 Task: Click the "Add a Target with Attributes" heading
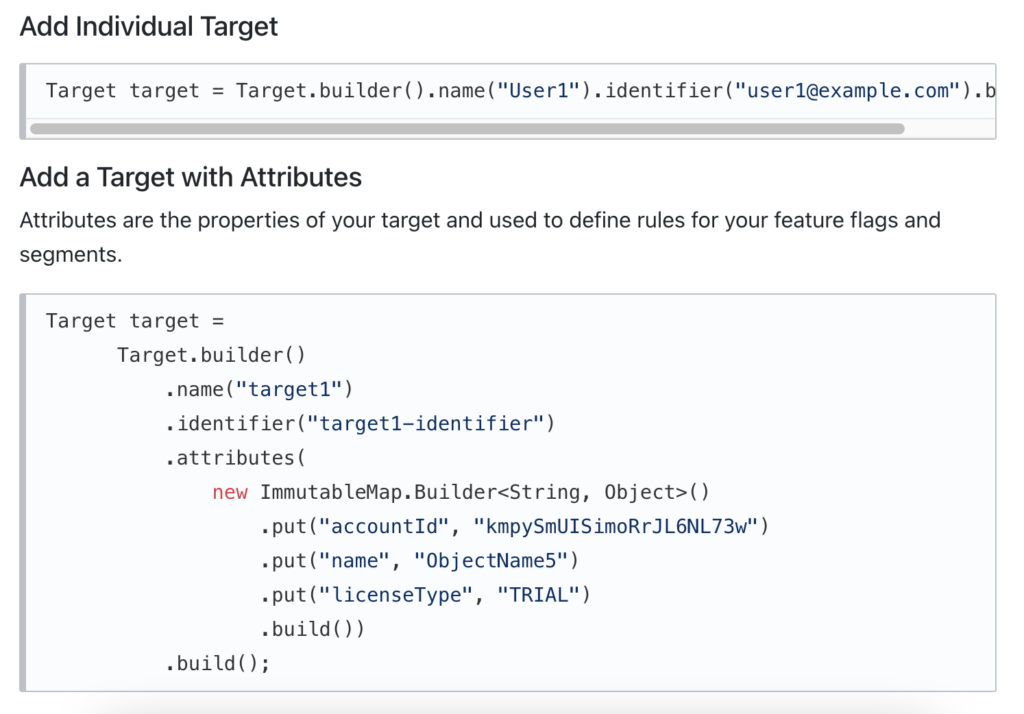click(191, 178)
